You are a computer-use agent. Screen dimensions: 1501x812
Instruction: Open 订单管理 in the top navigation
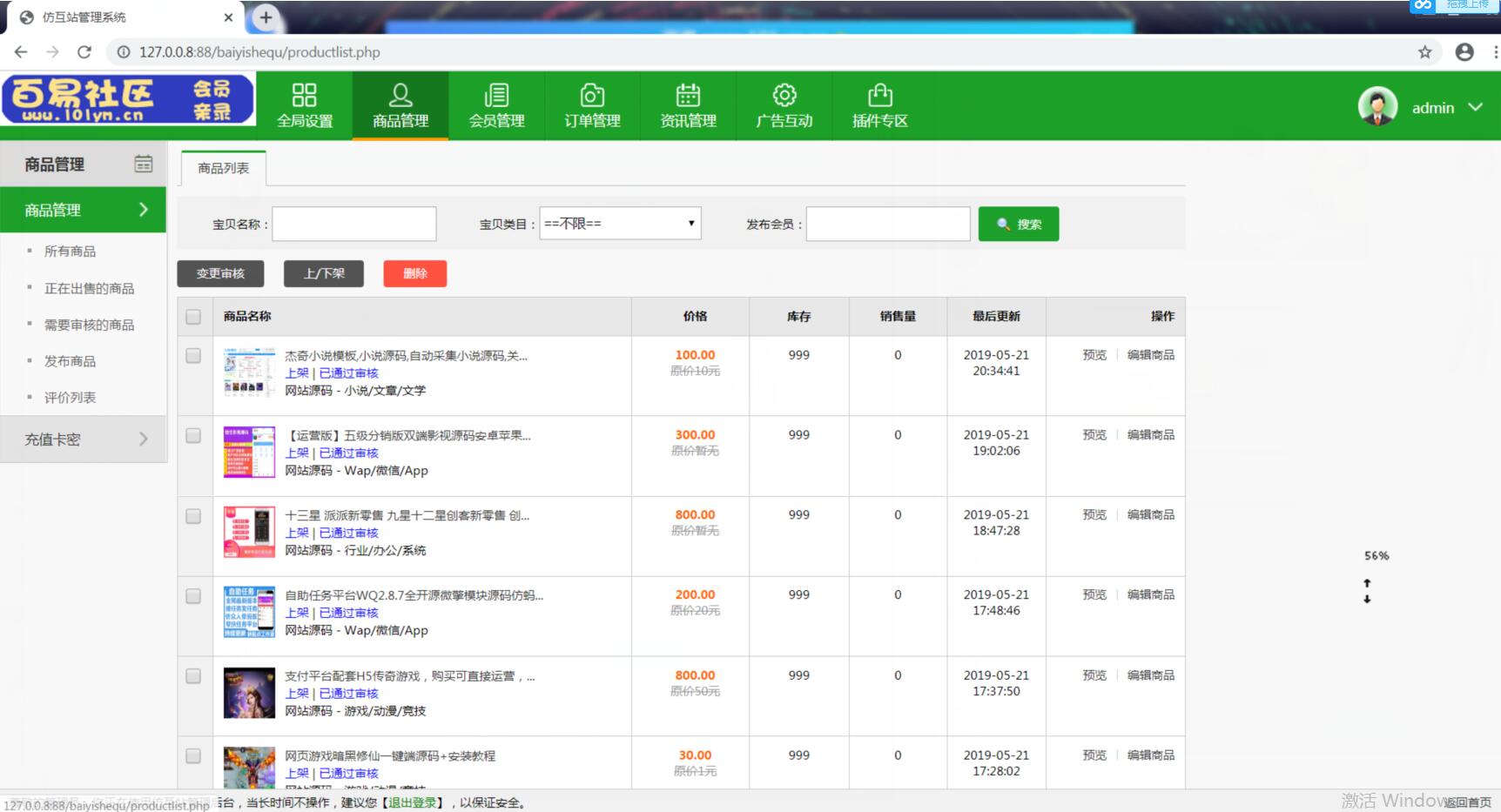(x=592, y=106)
